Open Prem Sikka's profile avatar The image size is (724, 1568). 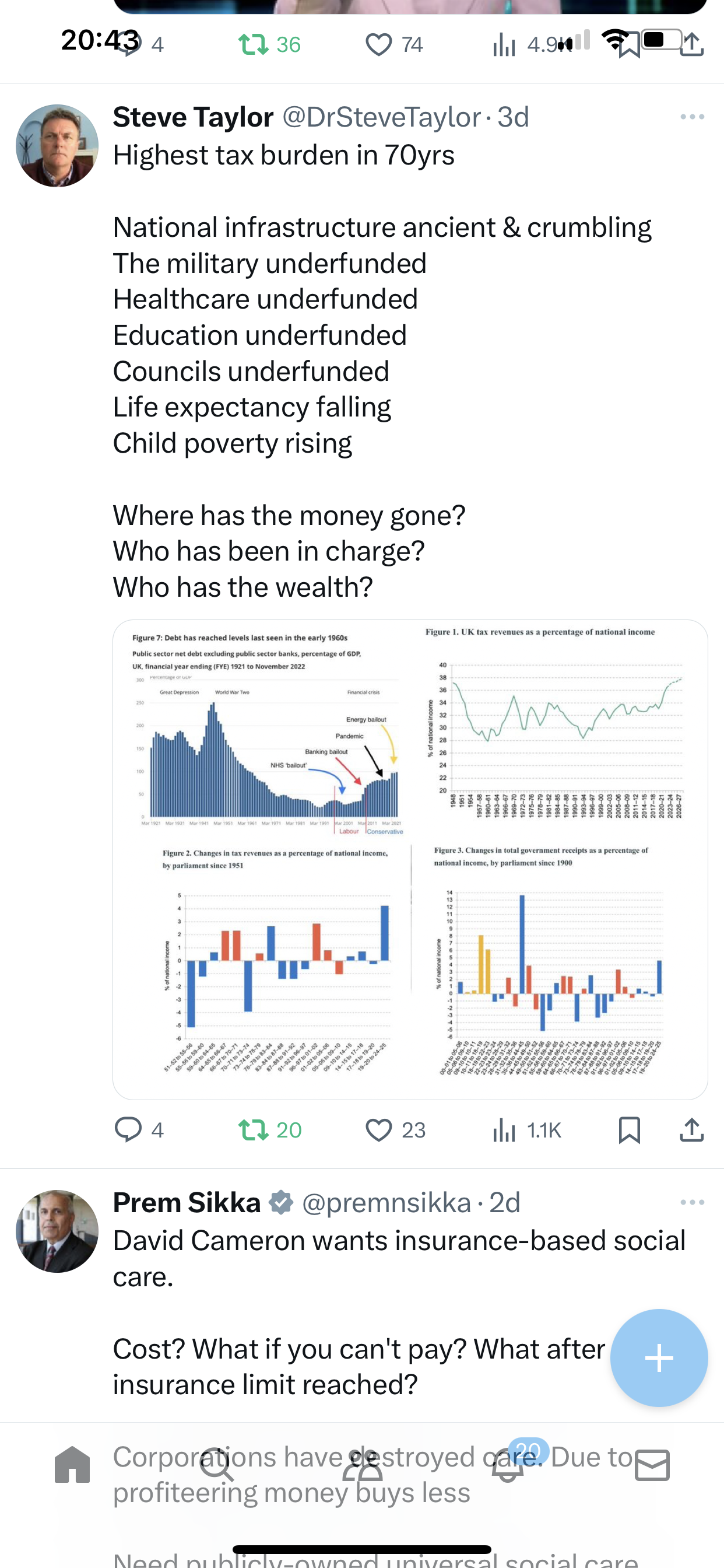[x=57, y=1231]
